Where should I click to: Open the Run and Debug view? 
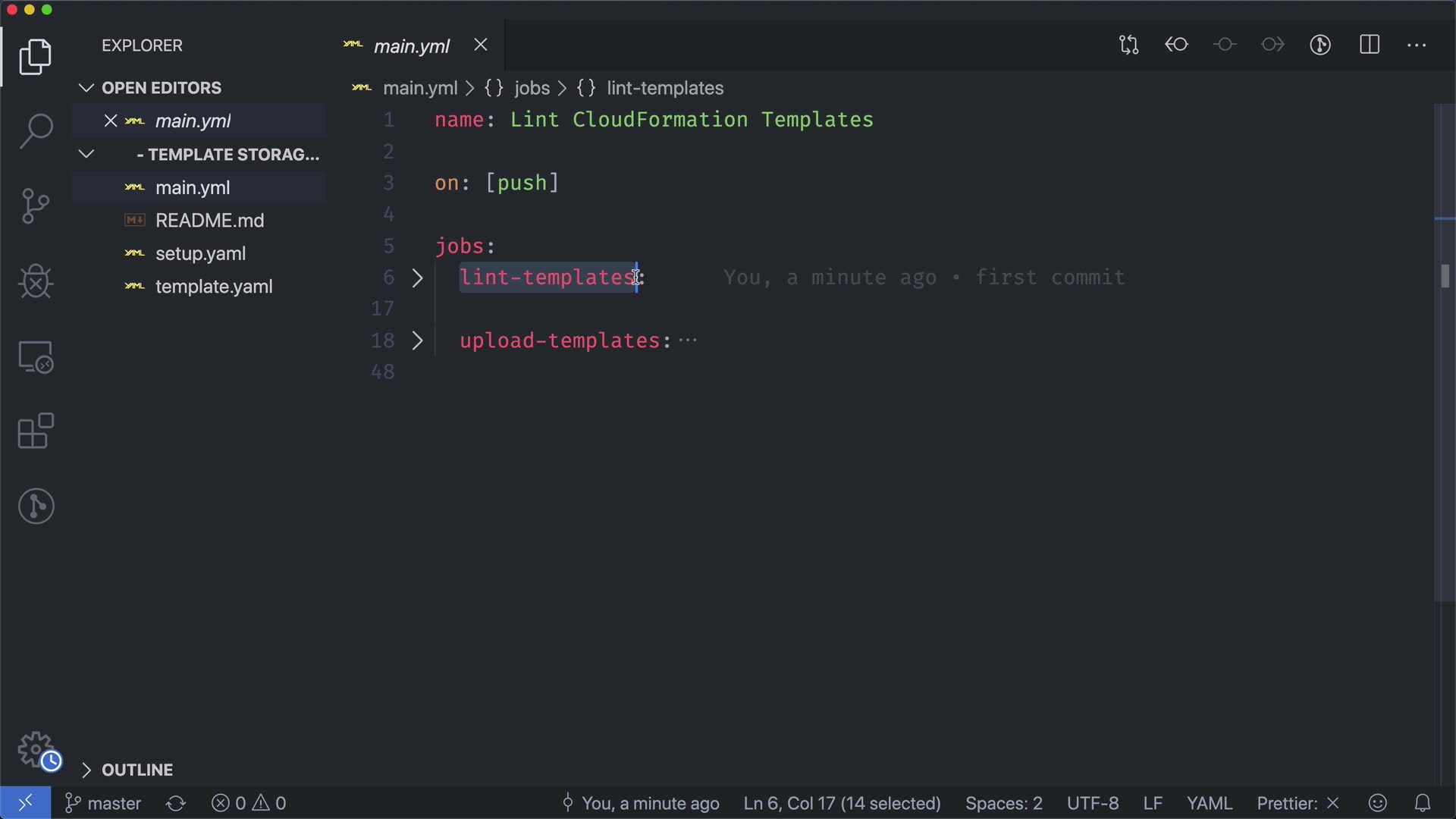tap(36, 281)
